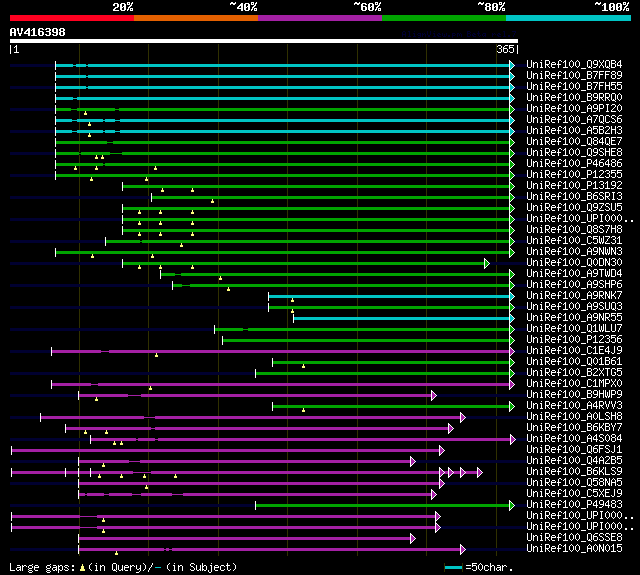Click the end arrowhead of Q0DN30 alignment
Viewport: 640px width, 575px height.
[487, 264]
